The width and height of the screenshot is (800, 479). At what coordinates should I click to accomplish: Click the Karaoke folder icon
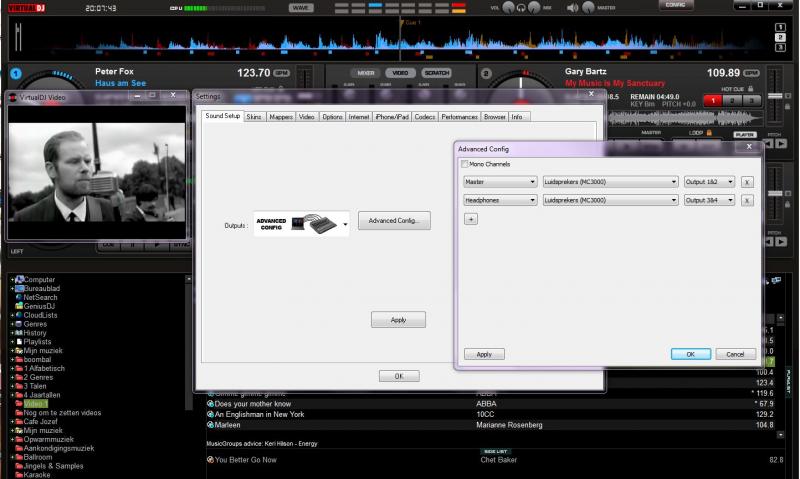tap(19, 474)
